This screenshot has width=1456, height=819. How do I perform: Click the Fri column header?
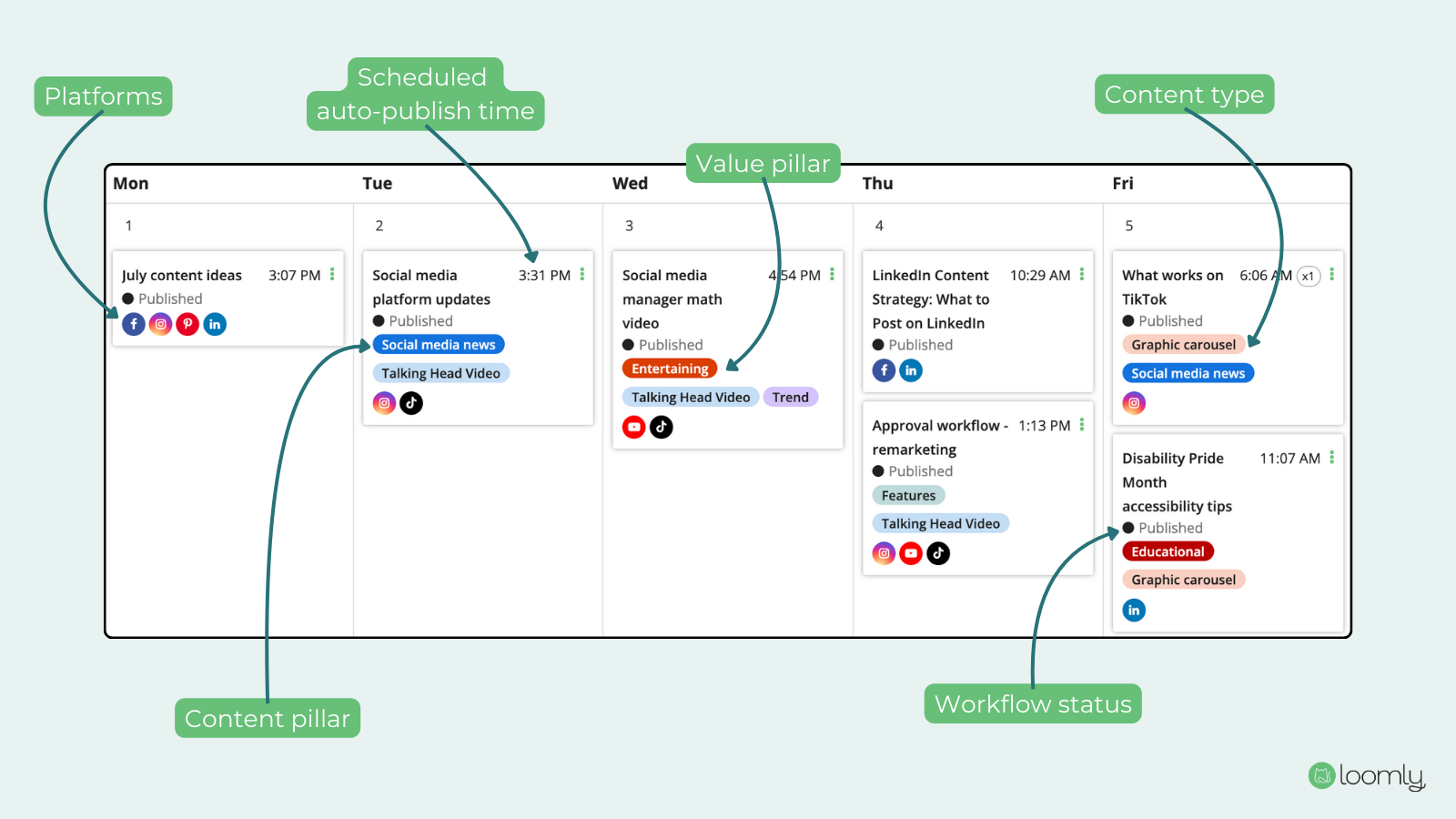click(x=1123, y=183)
